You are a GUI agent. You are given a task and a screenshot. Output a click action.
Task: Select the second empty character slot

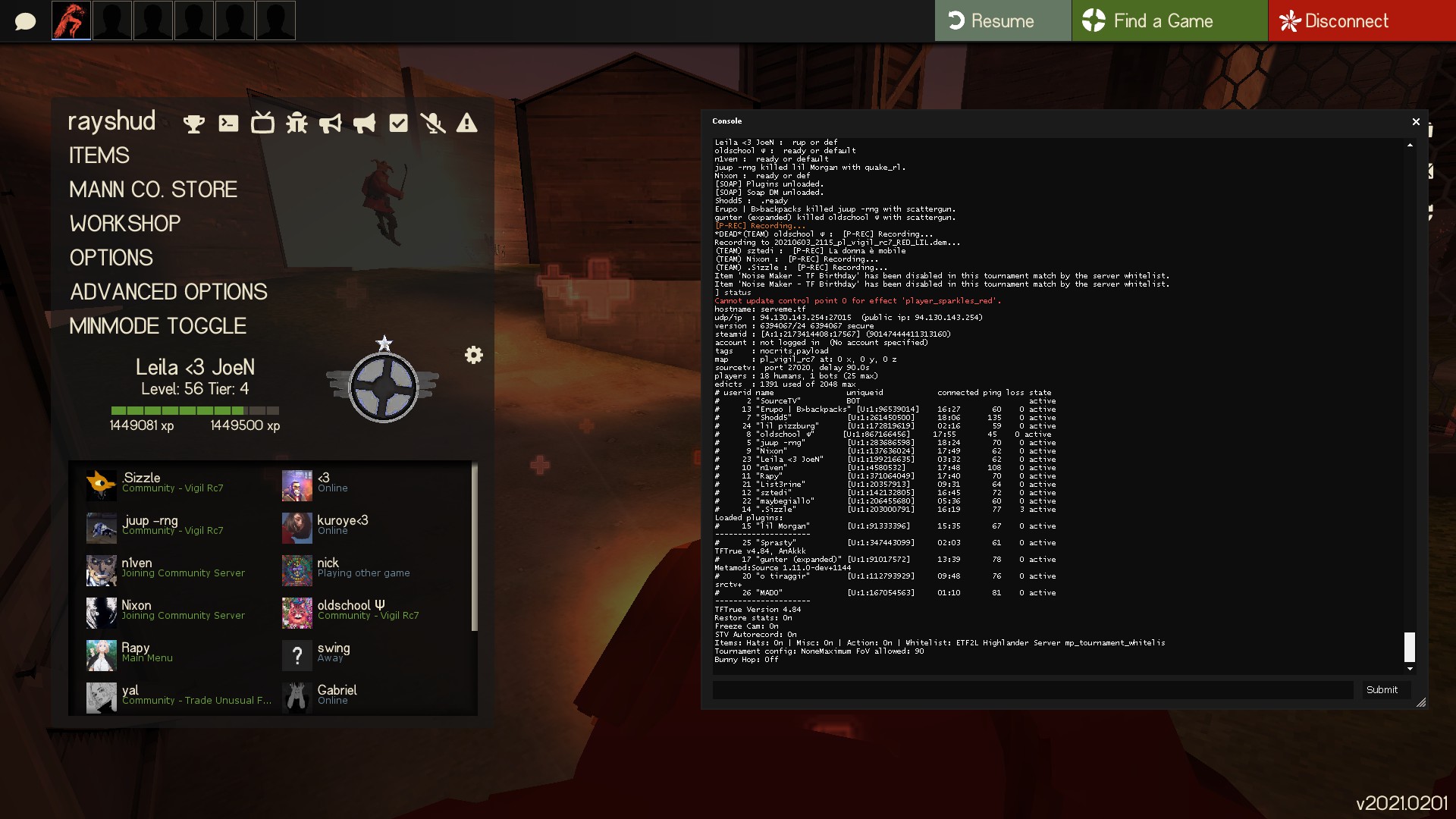153,20
